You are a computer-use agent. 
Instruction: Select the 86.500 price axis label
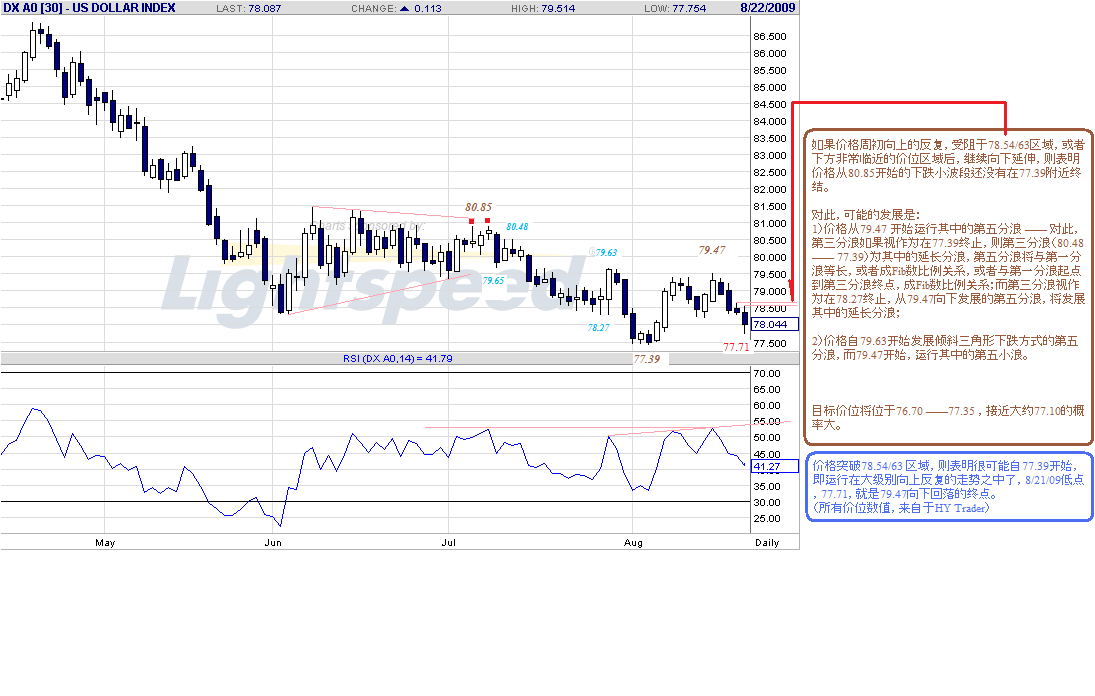click(x=770, y=36)
